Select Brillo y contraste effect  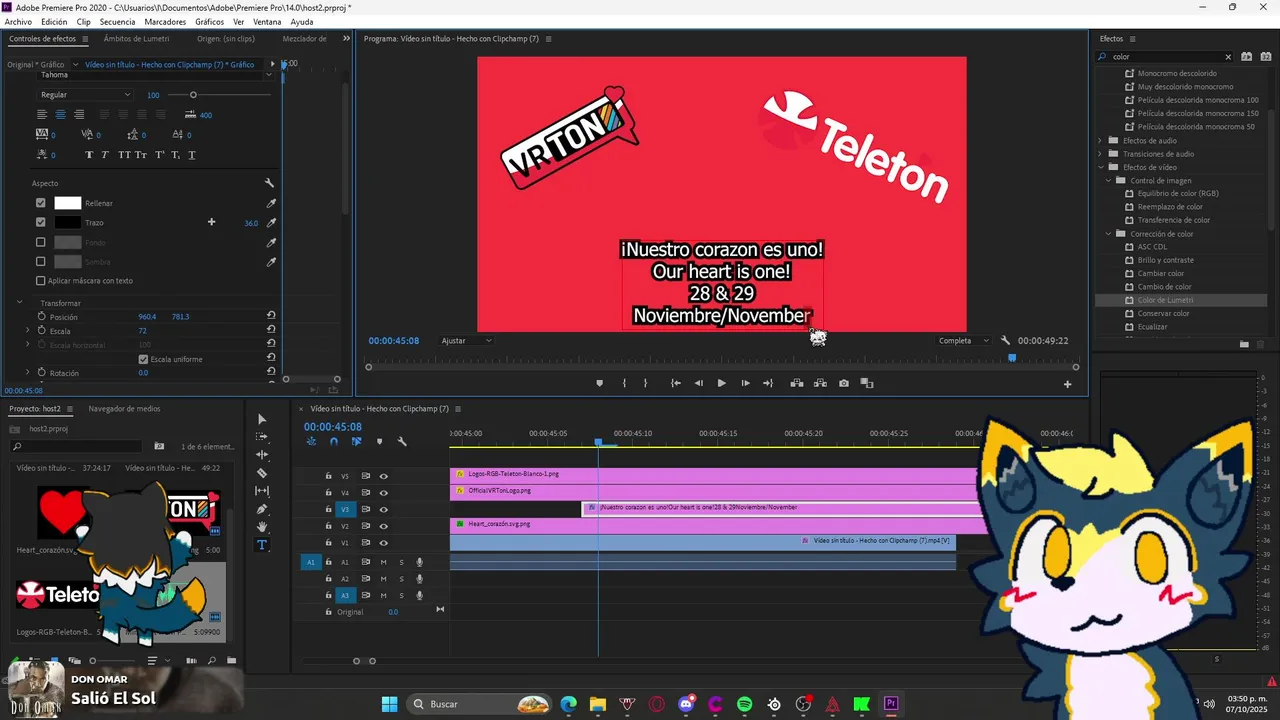[1165, 260]
